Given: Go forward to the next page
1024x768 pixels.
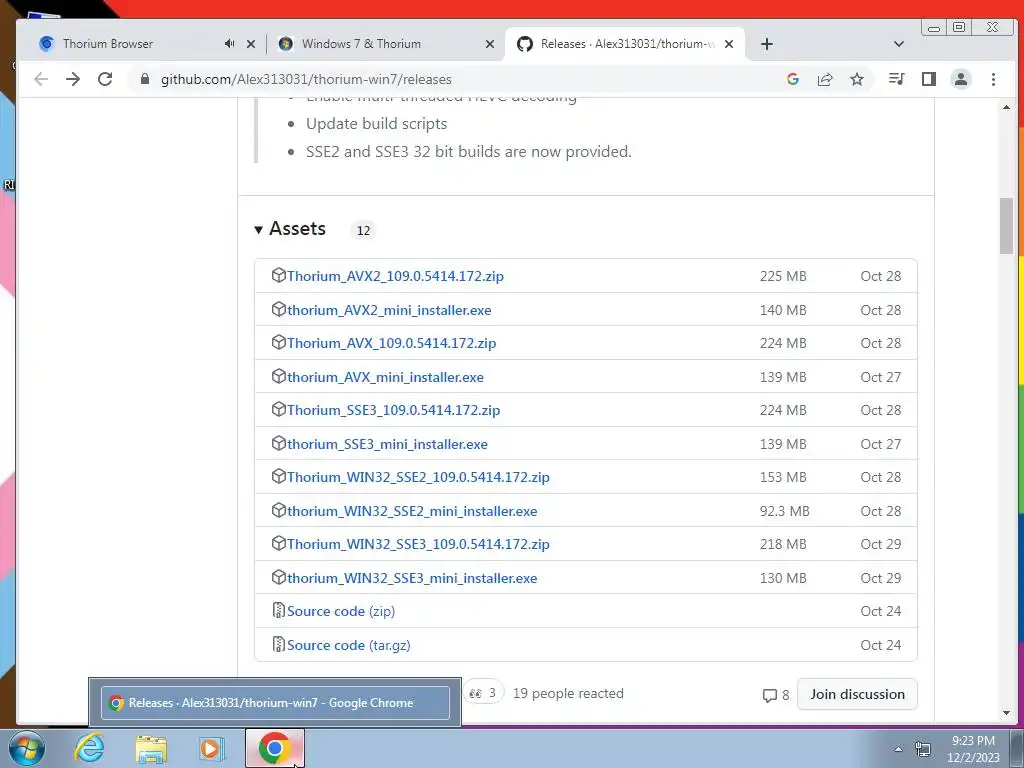Looking at the screenshot, I should pos(72,79).
